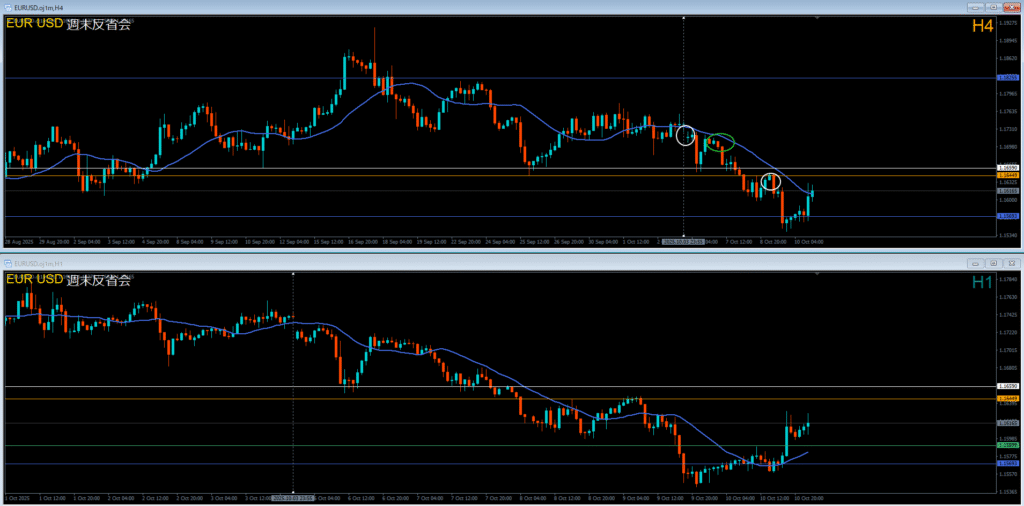The image size is (1024, 506).
Task: Minimize the H4 chart window
Action: [x=974, y=7]
